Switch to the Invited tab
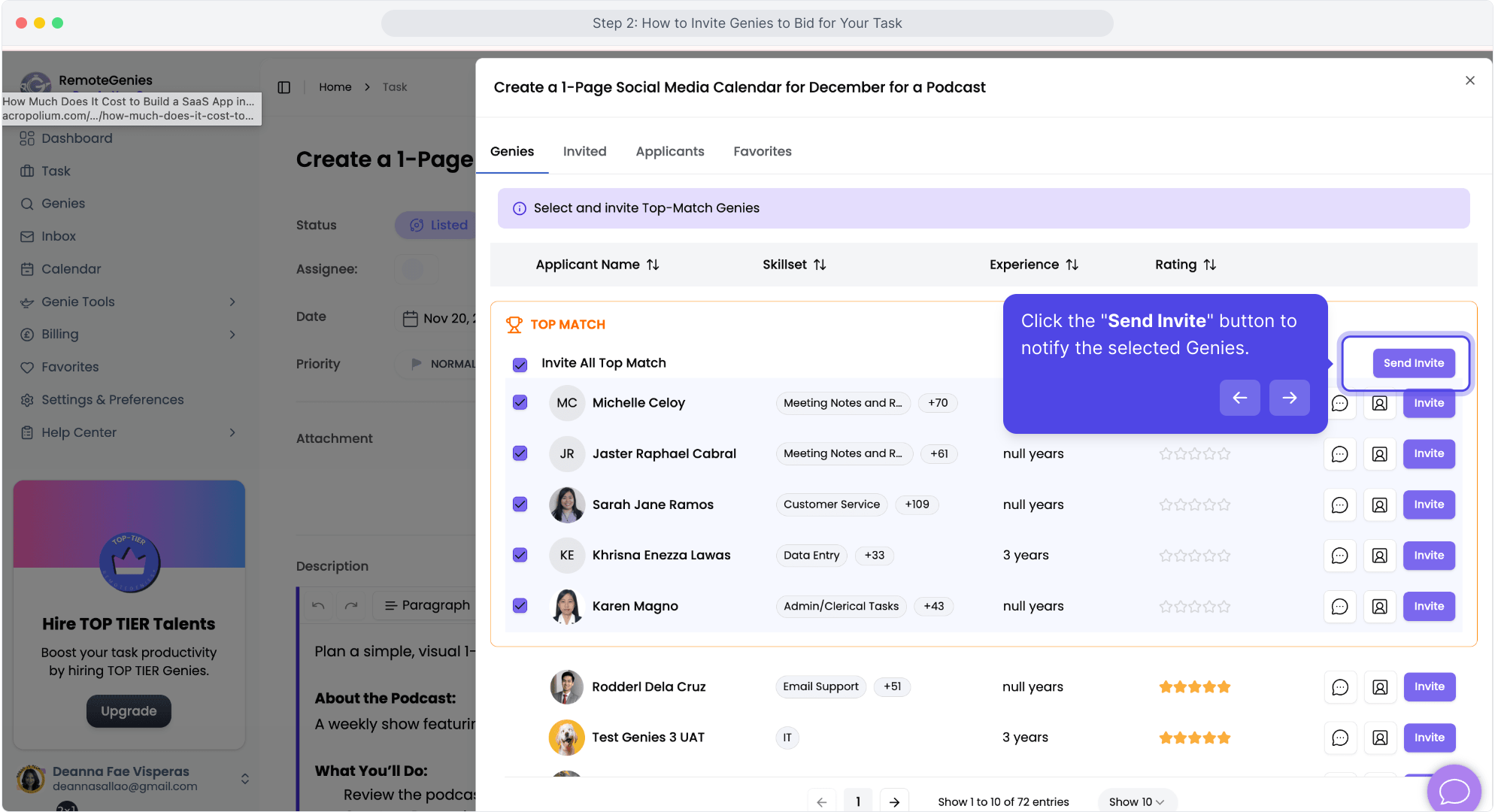Viewport: 1495px width, 812px height. [584, 151]
